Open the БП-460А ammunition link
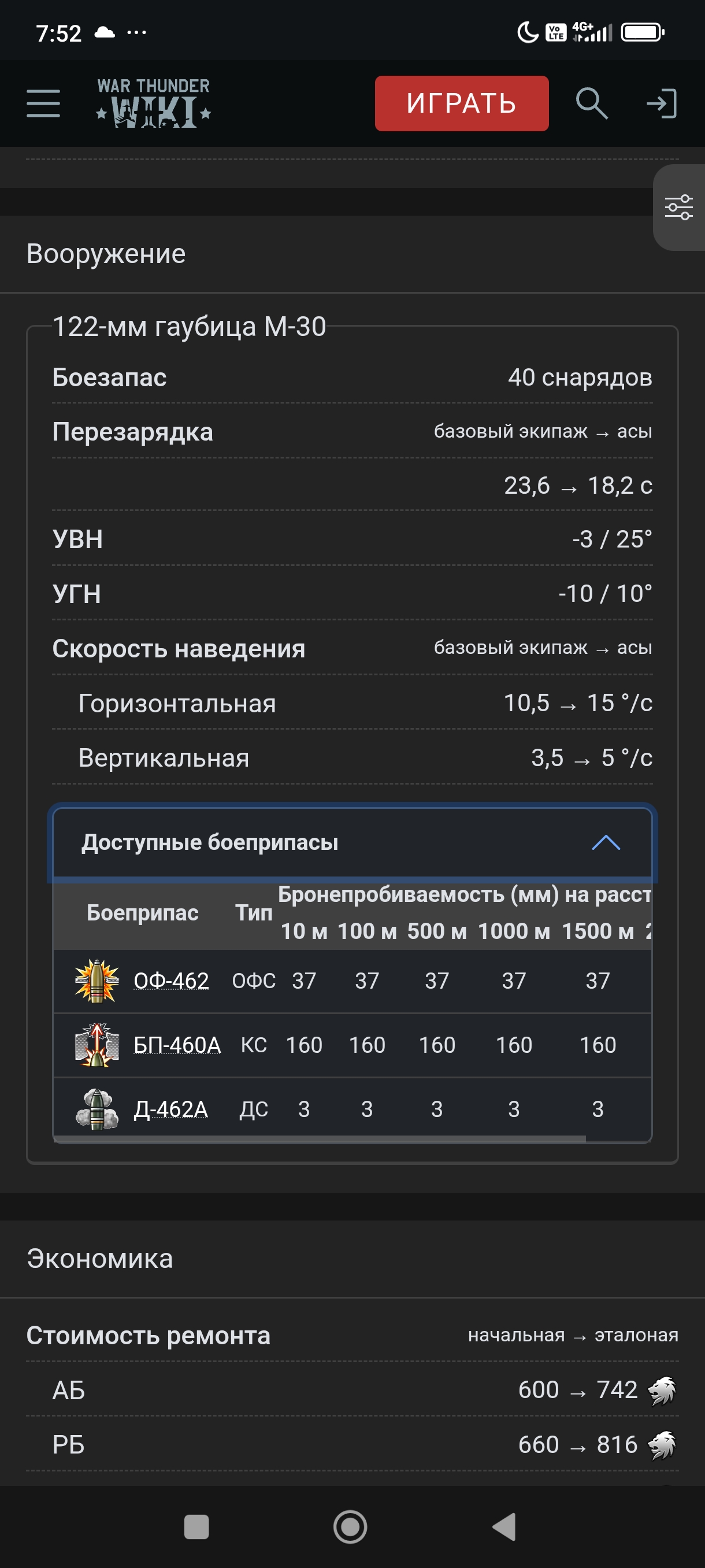 tap(177, 1045)
